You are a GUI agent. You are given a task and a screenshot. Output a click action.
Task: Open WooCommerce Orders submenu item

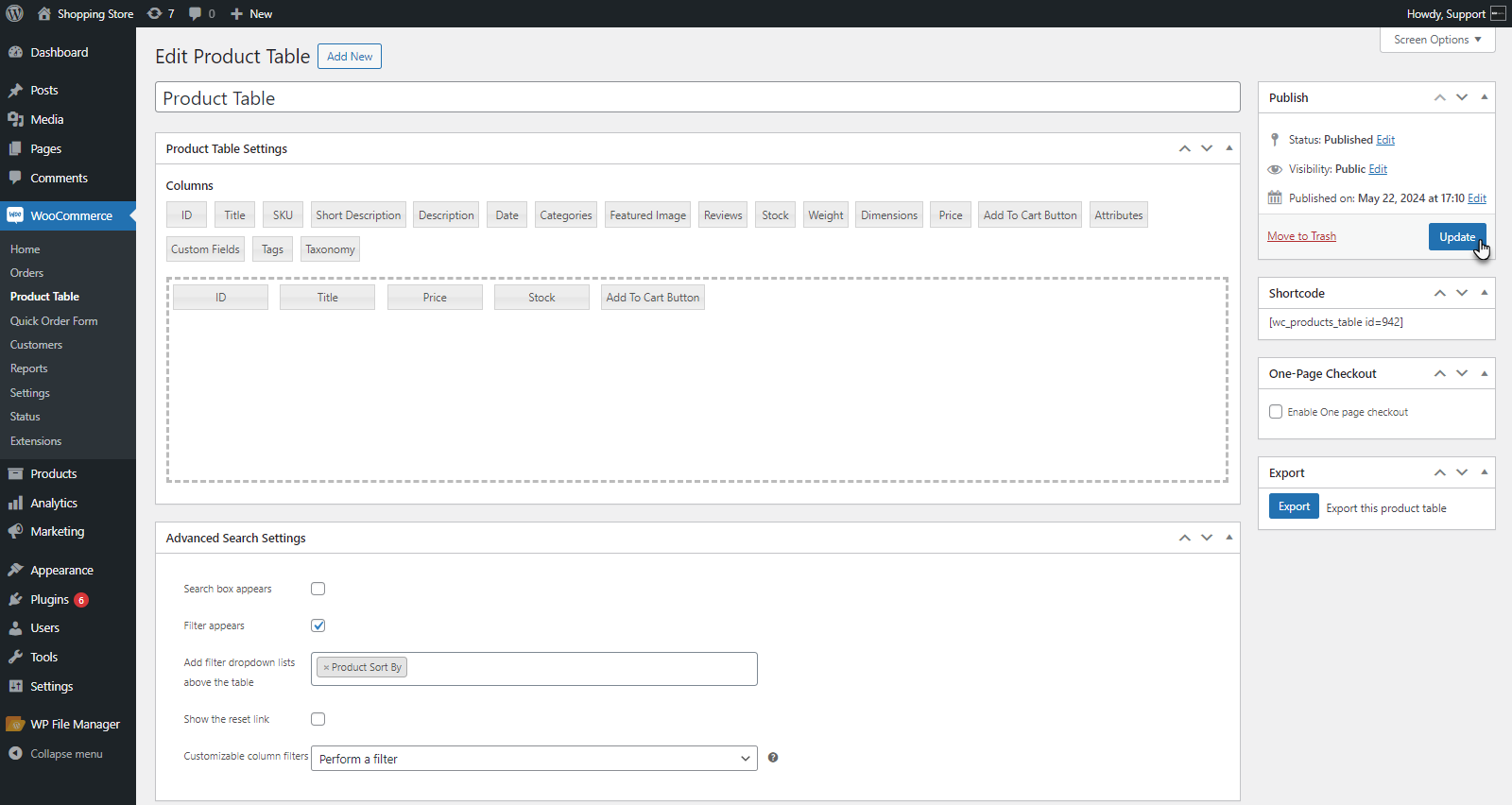pyautogui.click(x=26, y=273)
